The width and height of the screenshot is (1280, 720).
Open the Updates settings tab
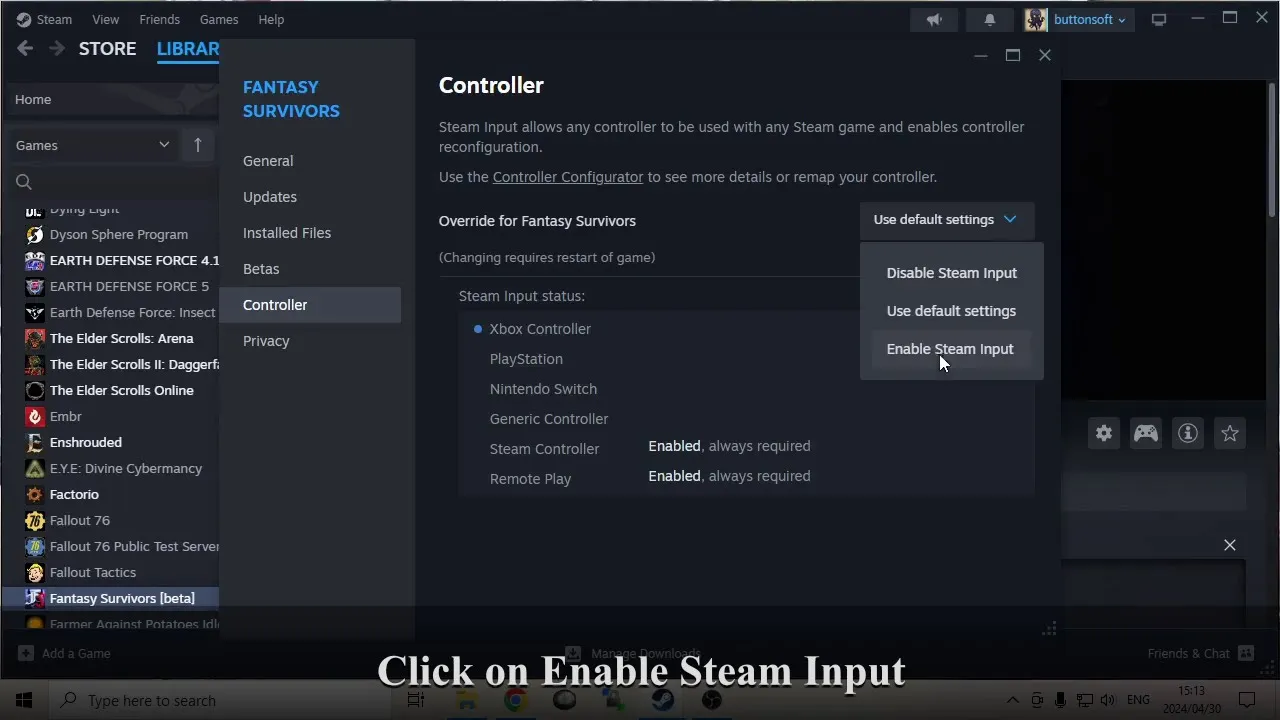310,197
